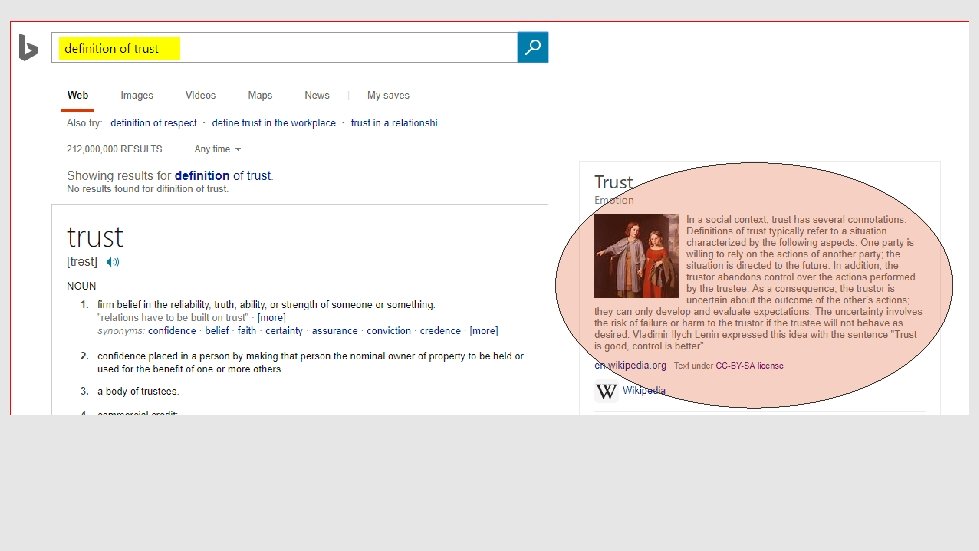The width and height of the screenshot is (979, 551).
Task: Open the Videos tab
Action: (200, 95)
